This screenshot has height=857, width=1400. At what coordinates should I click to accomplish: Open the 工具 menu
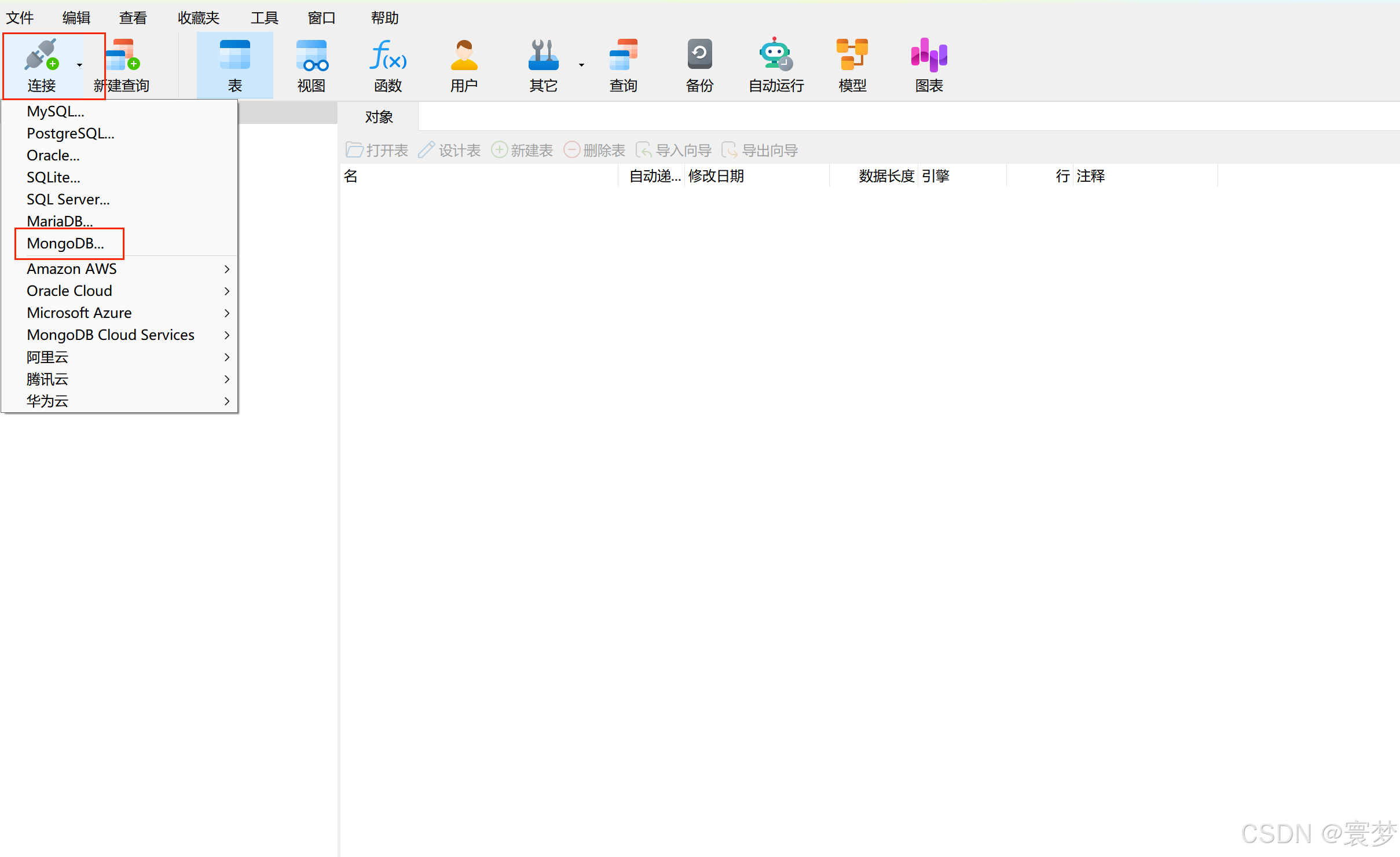[264, 18]
